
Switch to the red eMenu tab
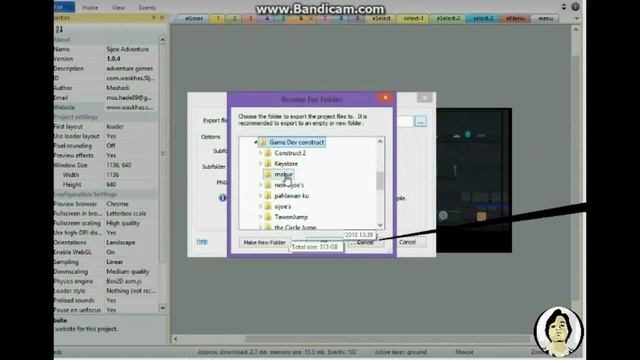click(x=515, y=18)
